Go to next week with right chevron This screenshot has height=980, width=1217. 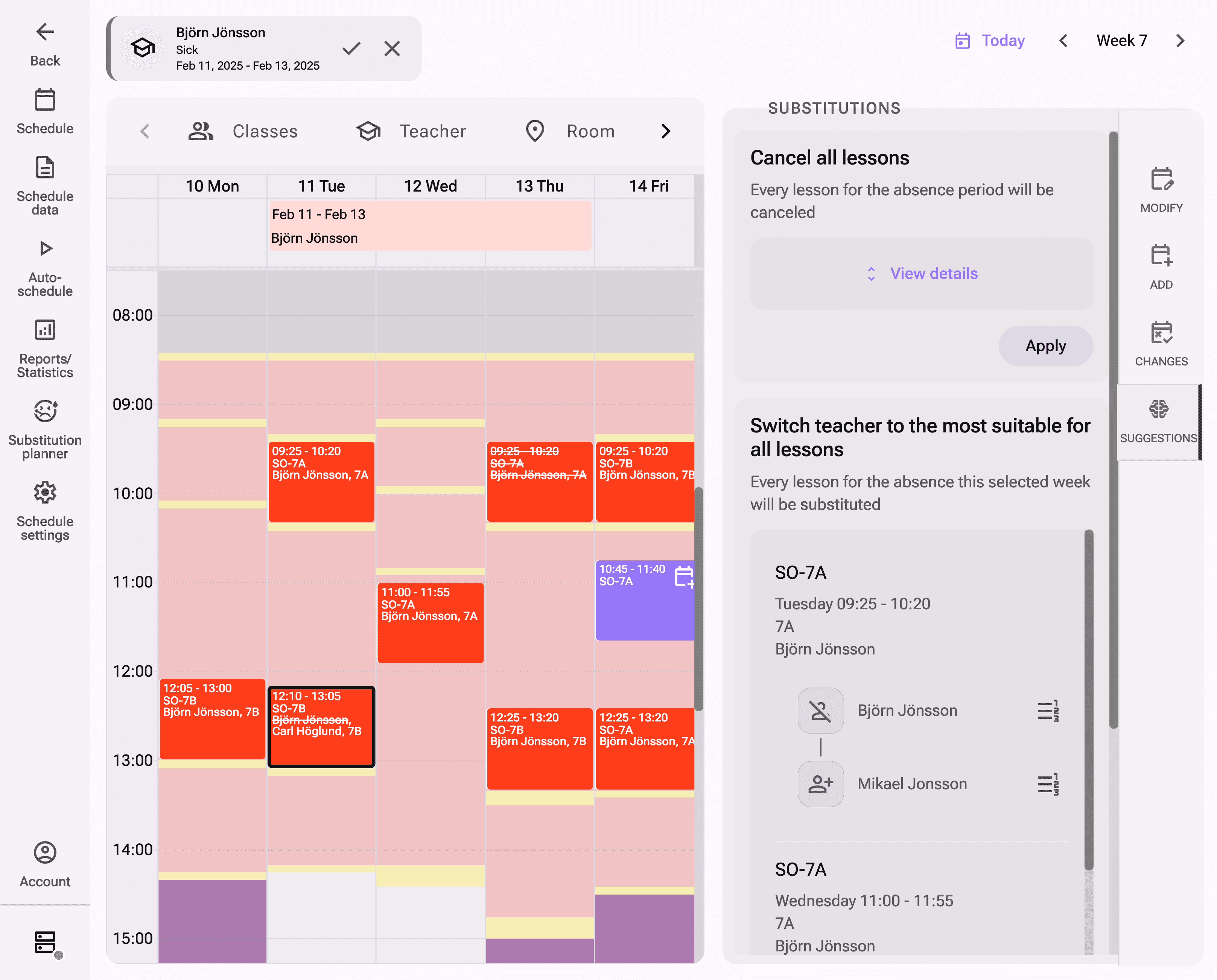pos(1180,41)
